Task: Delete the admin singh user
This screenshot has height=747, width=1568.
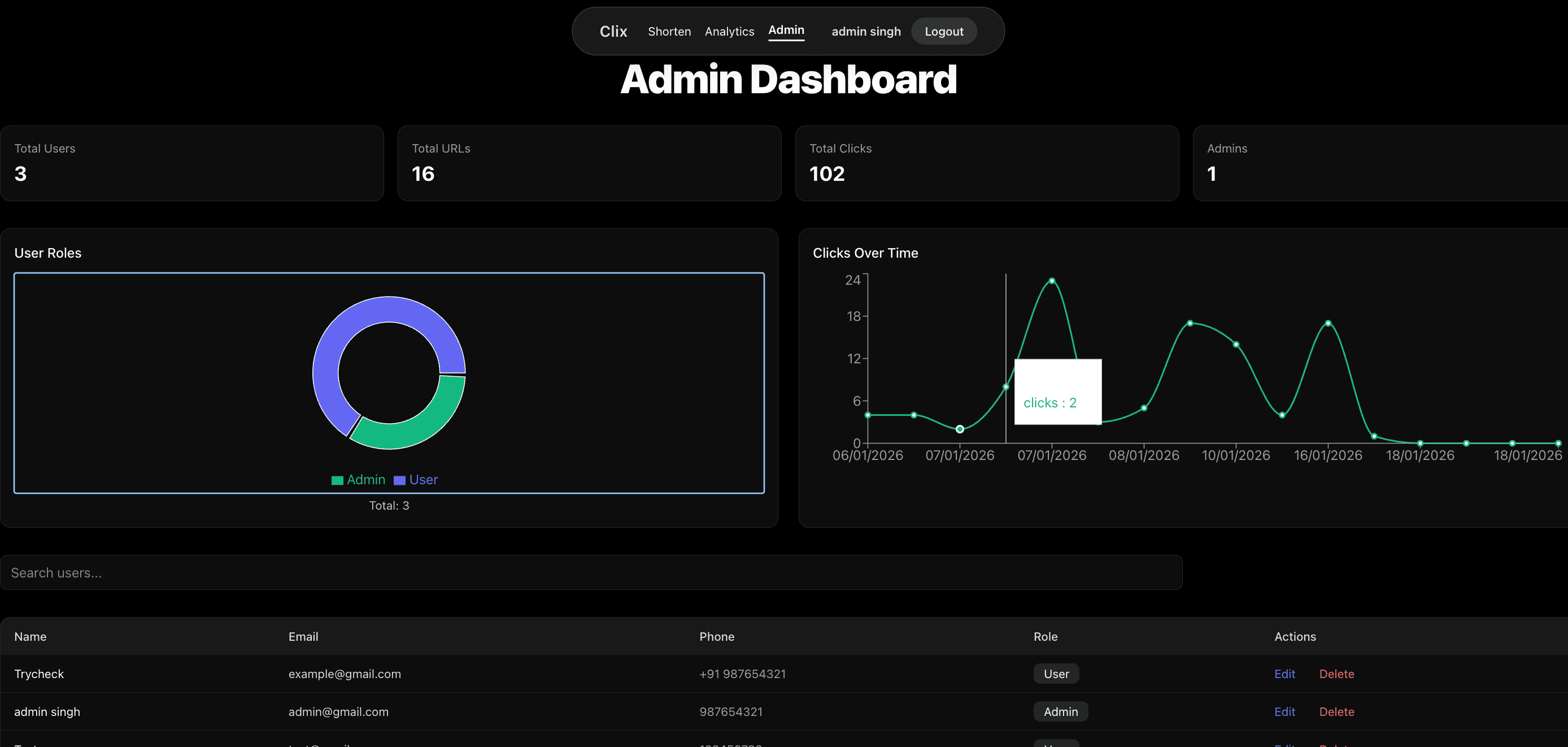Action: (x=1336, y=712)
